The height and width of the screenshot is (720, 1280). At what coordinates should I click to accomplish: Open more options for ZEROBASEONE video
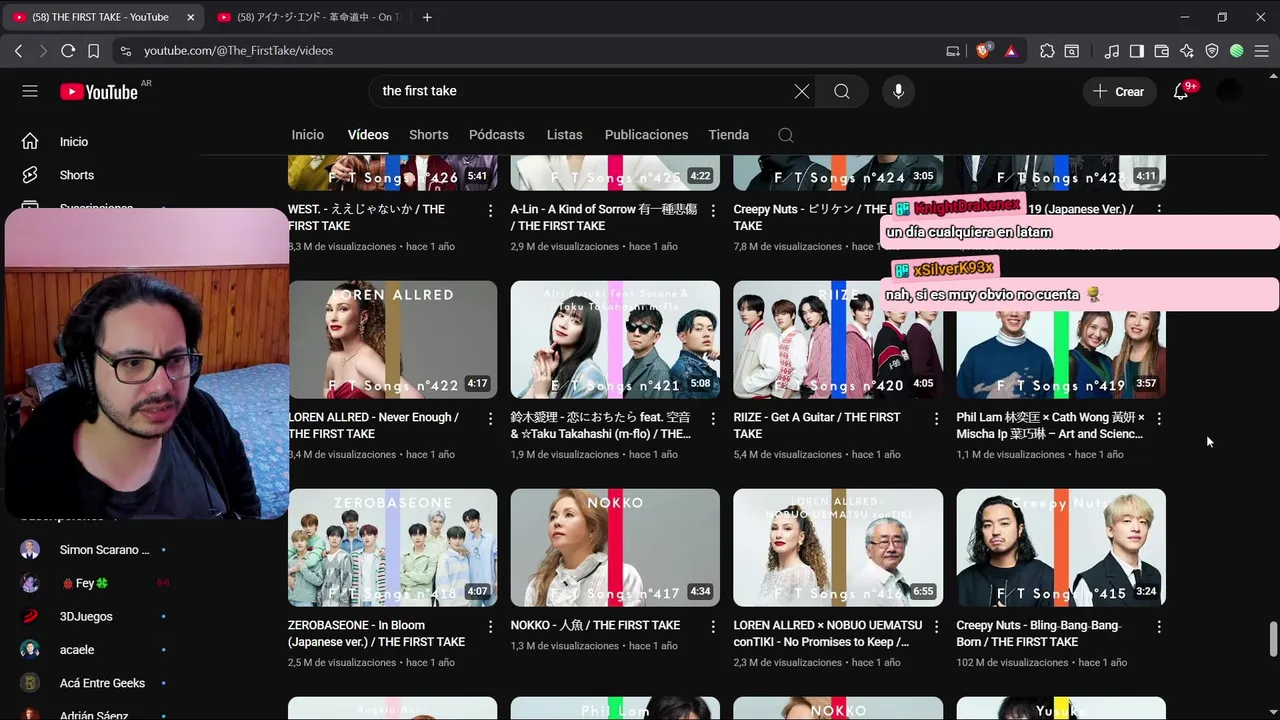pyautogui.click(x=490, y=626)
